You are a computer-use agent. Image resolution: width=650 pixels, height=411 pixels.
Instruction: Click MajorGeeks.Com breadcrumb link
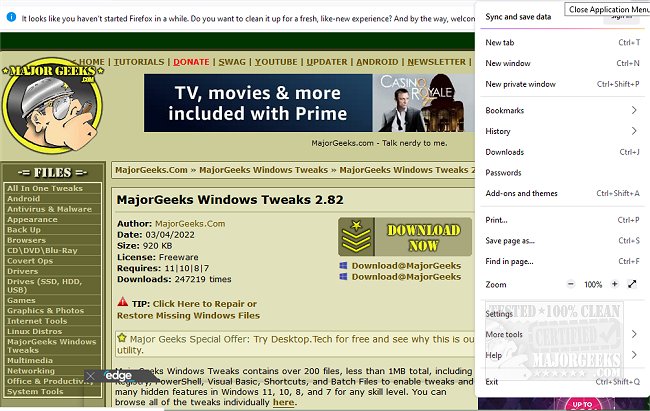[151, 170]
